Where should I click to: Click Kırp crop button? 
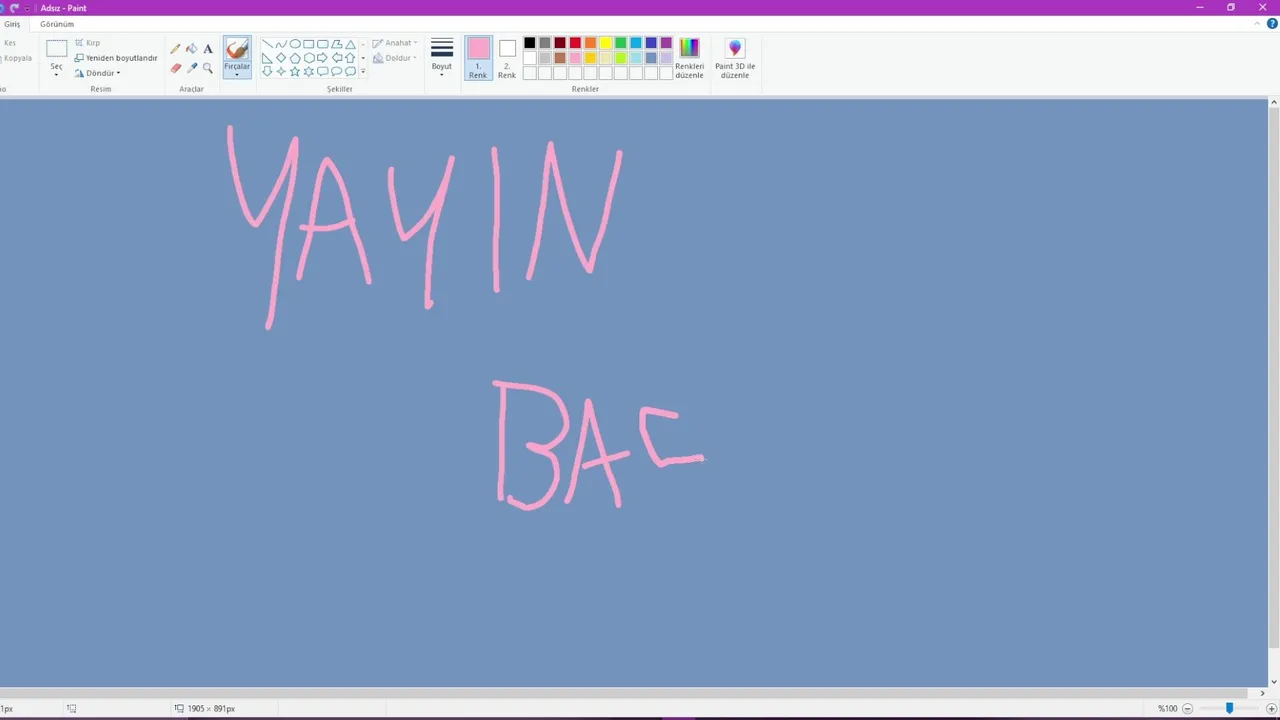(x=88, y=43)
